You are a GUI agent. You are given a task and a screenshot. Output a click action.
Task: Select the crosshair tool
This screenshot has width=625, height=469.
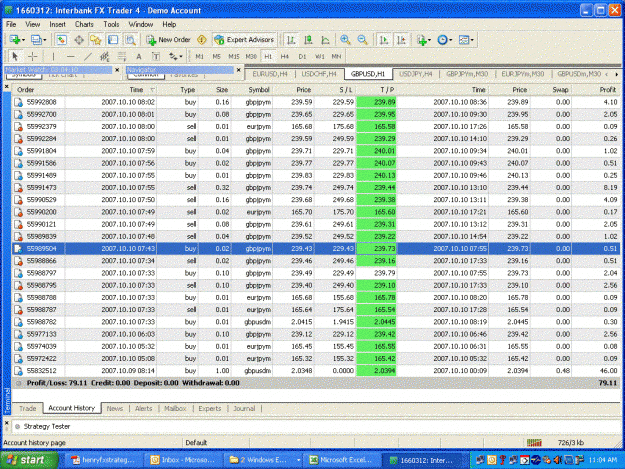coord(33,56)
